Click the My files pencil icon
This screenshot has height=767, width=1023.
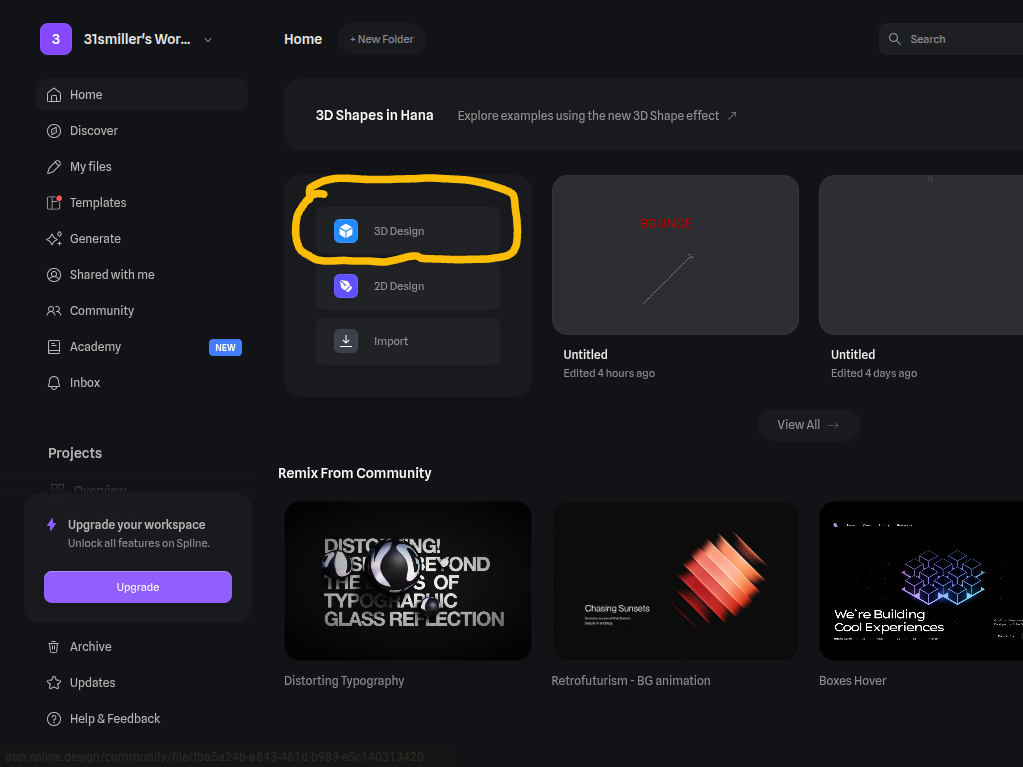[54, 167]
